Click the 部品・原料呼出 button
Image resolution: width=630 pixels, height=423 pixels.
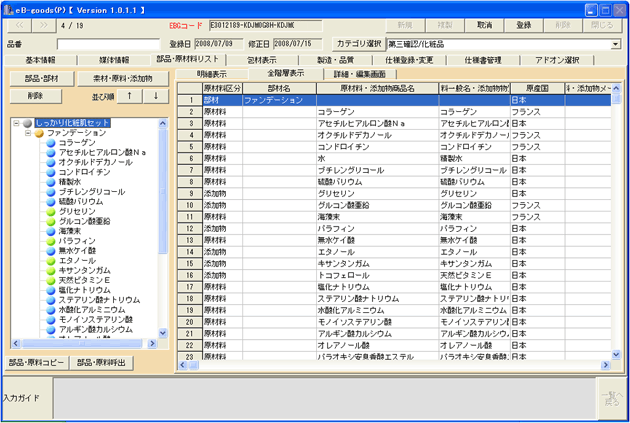point(102,363)
